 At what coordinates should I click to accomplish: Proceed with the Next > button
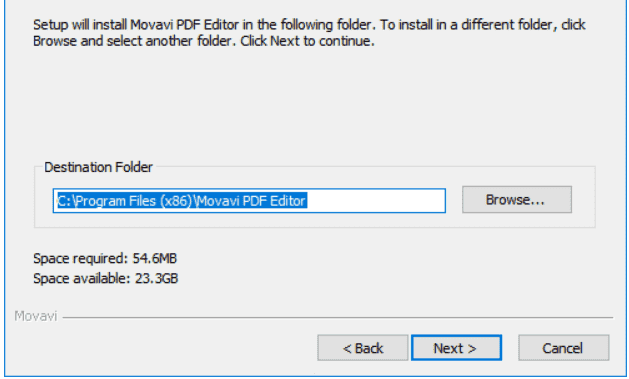456,348
